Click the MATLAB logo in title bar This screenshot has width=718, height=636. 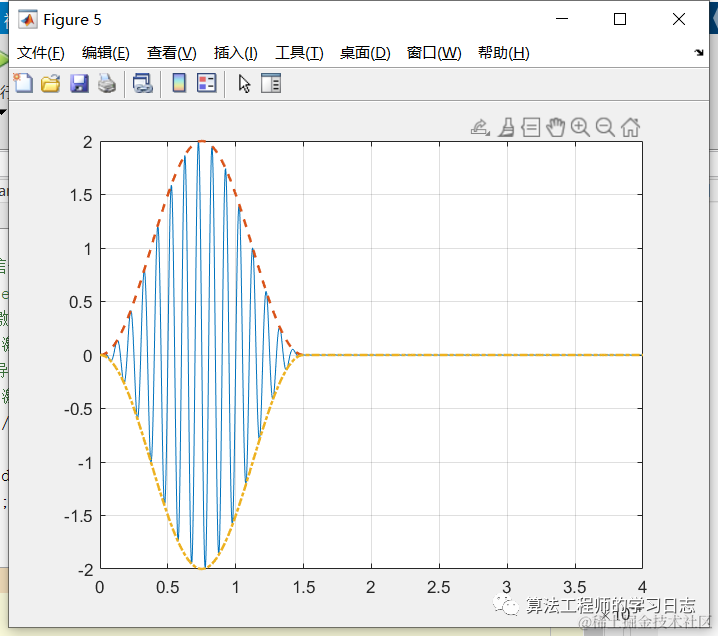28,20
